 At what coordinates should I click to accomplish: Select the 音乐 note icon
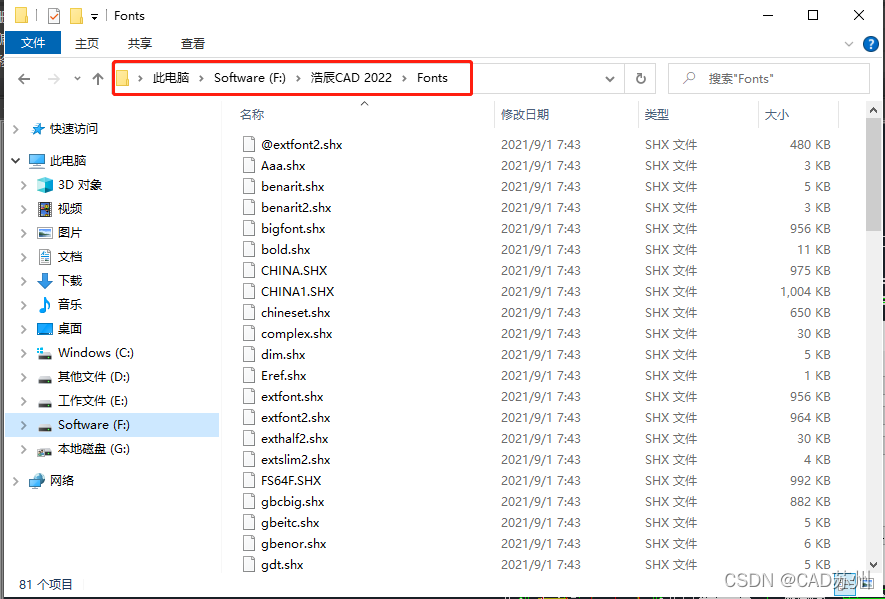[x=45, y=305]
